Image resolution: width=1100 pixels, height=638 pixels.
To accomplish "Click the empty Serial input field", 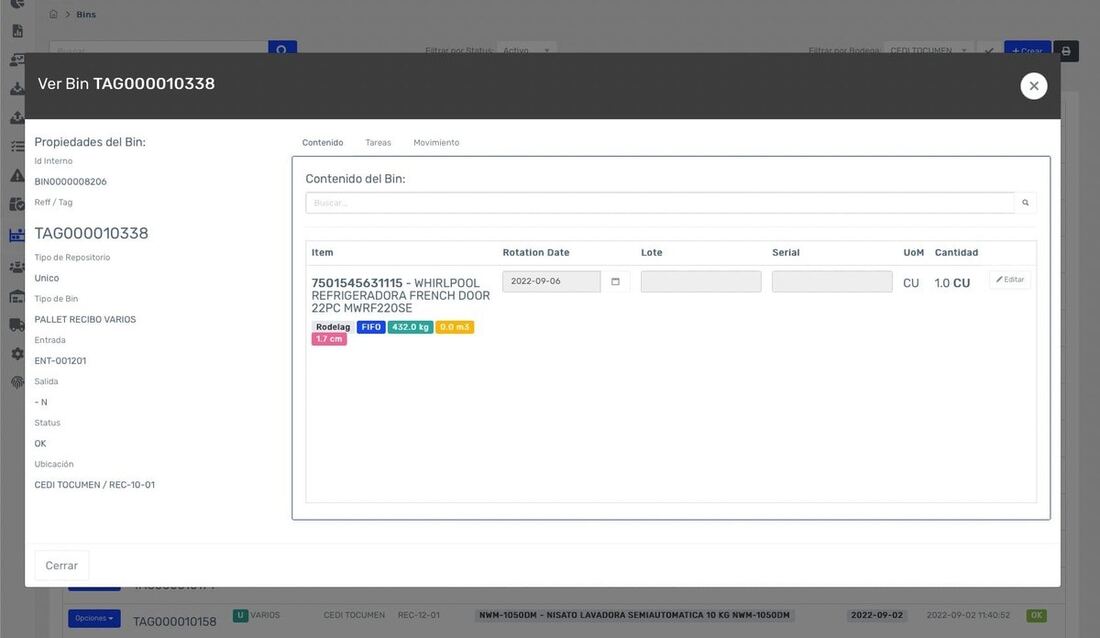I will (832, 281).
